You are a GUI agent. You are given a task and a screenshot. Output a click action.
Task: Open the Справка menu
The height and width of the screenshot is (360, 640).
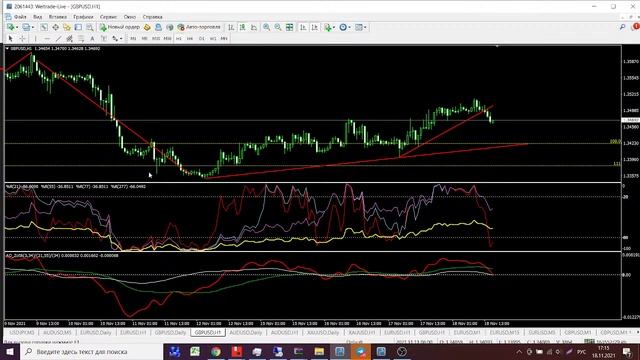click(152, 17)
